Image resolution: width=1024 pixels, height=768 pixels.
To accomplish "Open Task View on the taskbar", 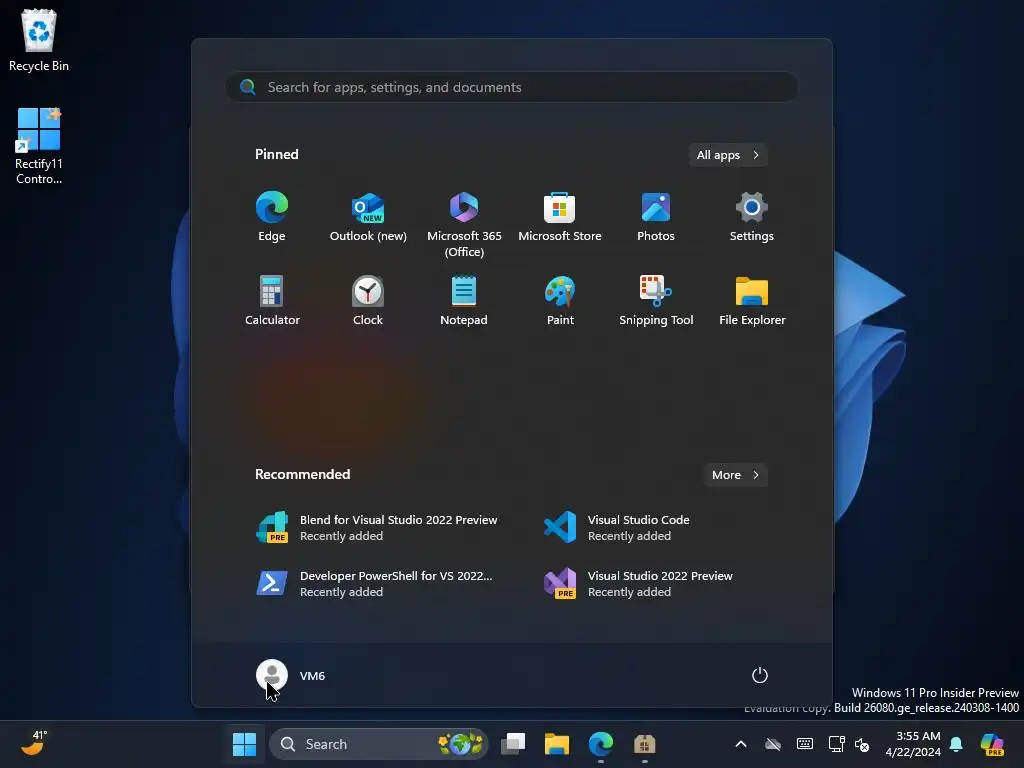I will [x=513, y=744].
